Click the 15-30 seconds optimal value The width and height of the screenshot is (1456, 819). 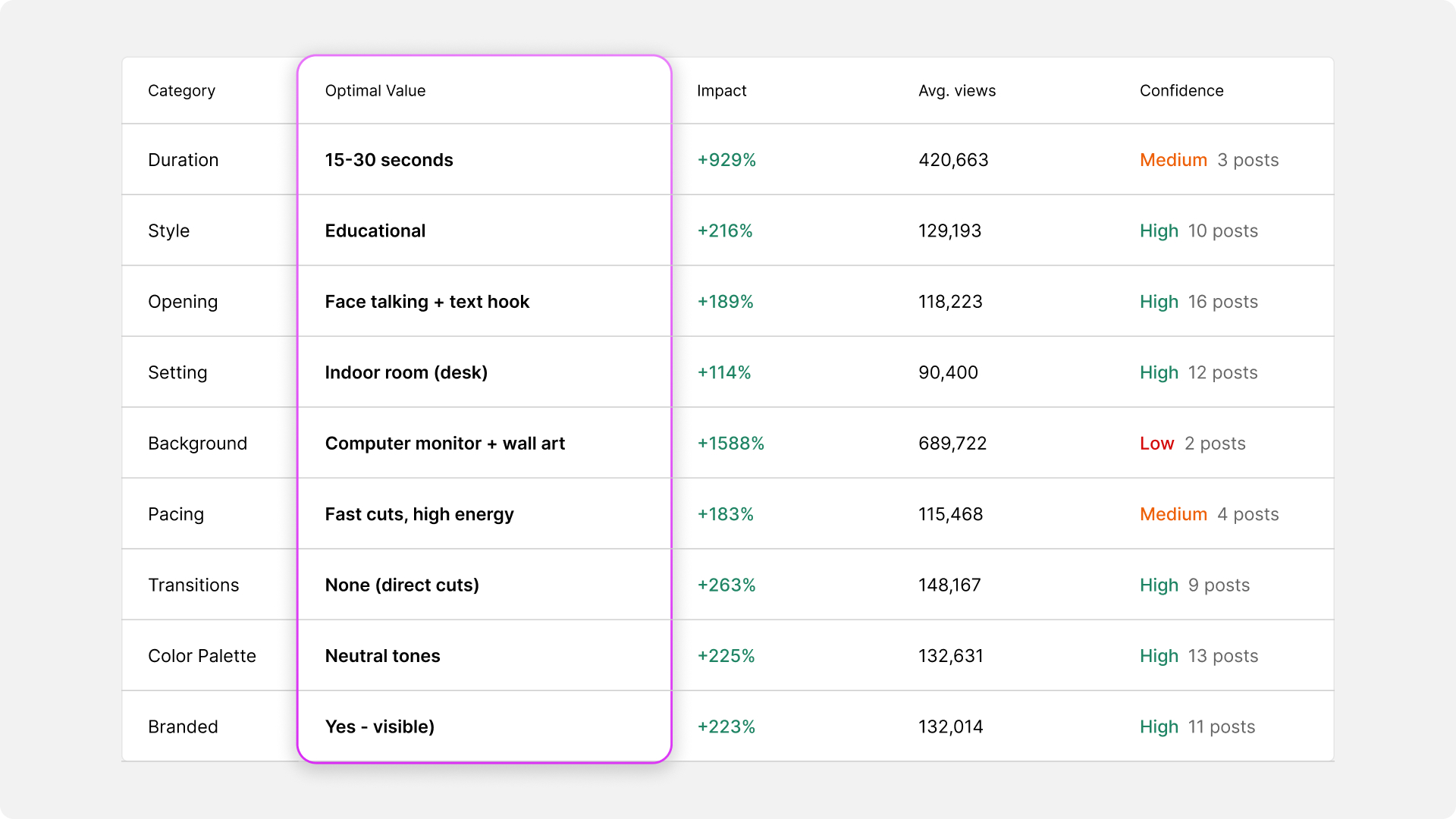tap(388, 160)
